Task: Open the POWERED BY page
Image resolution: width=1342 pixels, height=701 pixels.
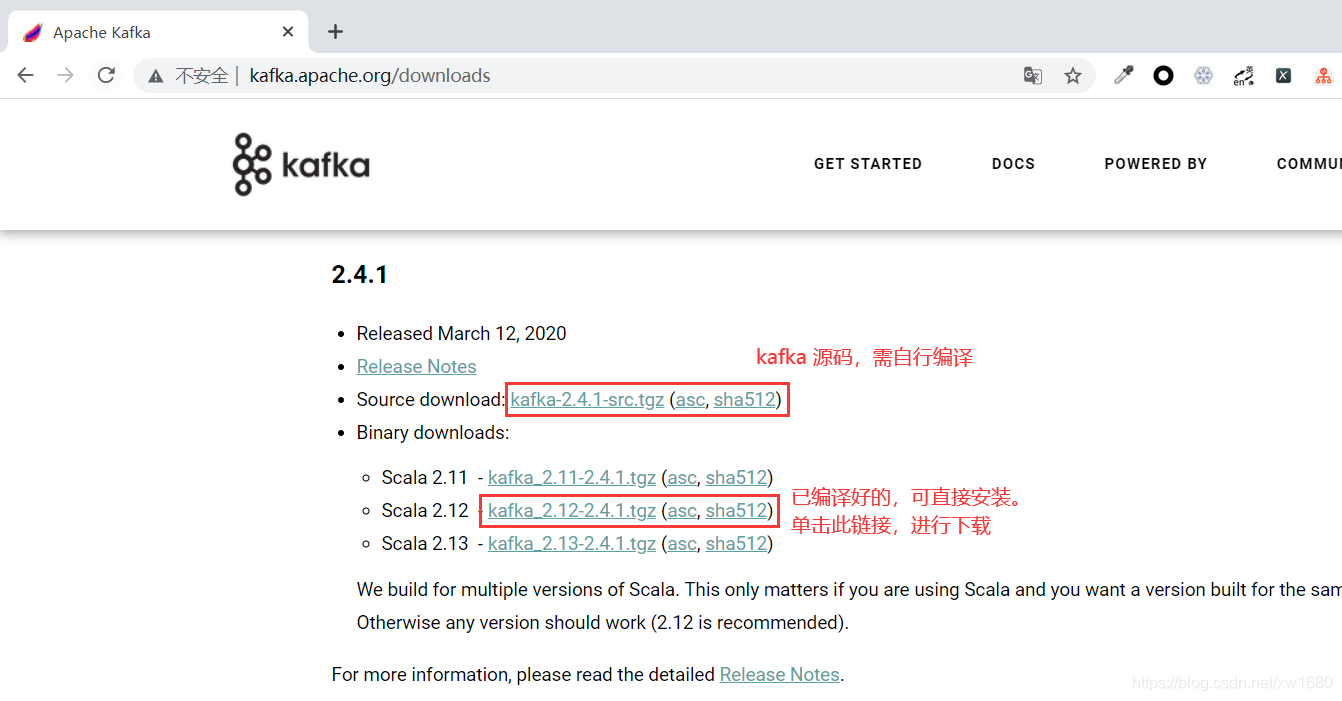Action: (1156, 164)
